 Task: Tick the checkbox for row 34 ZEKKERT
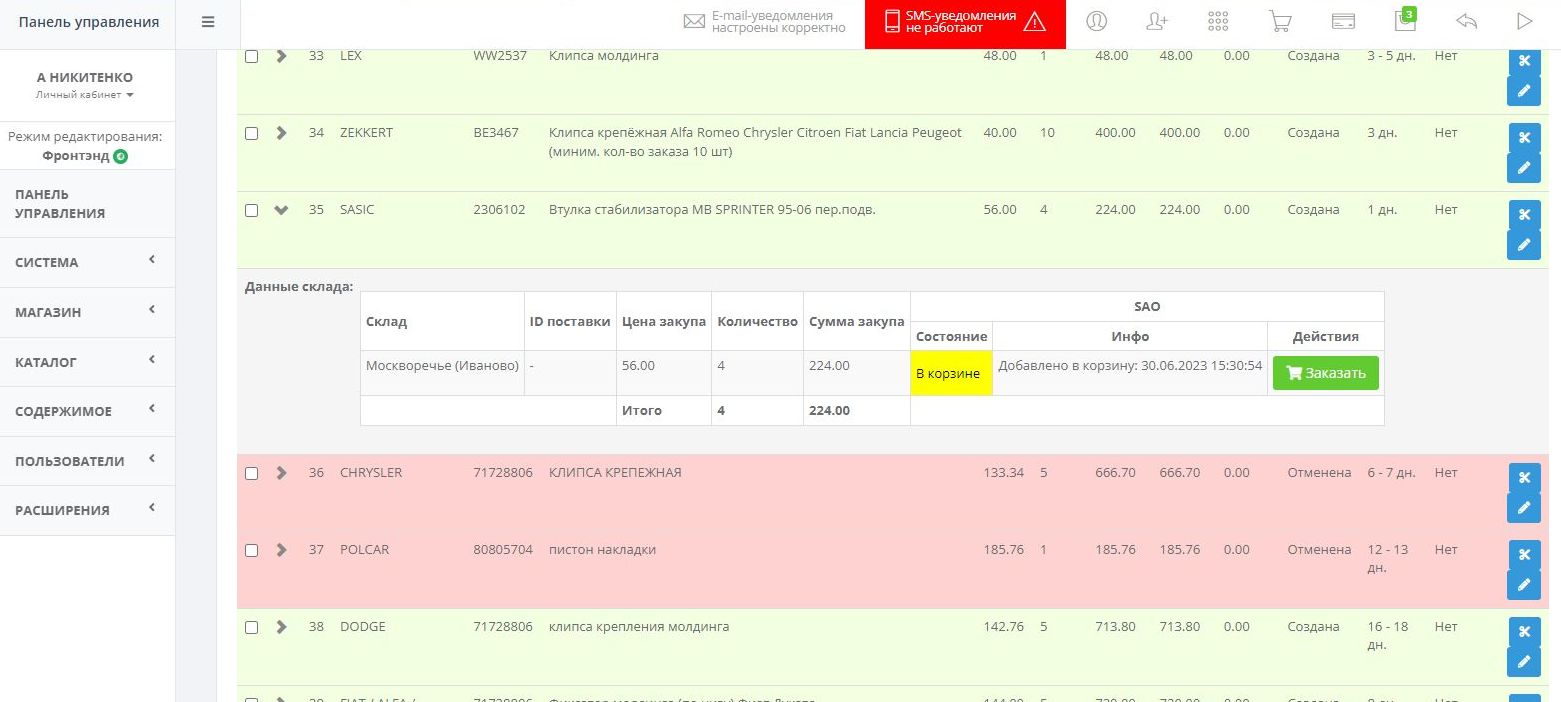click(252, 133)
